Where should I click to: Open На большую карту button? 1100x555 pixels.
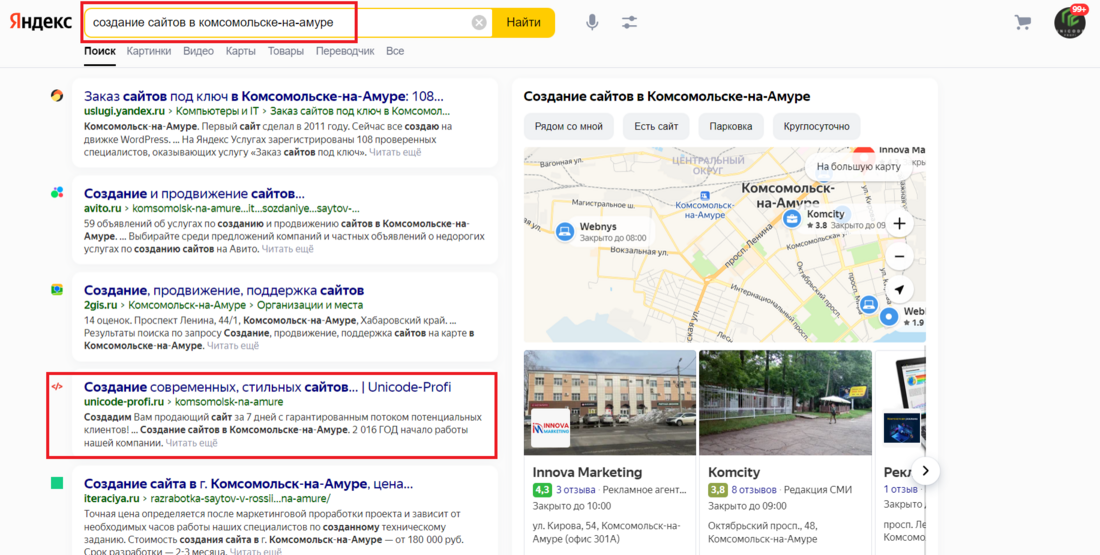[x=859, y=167]
